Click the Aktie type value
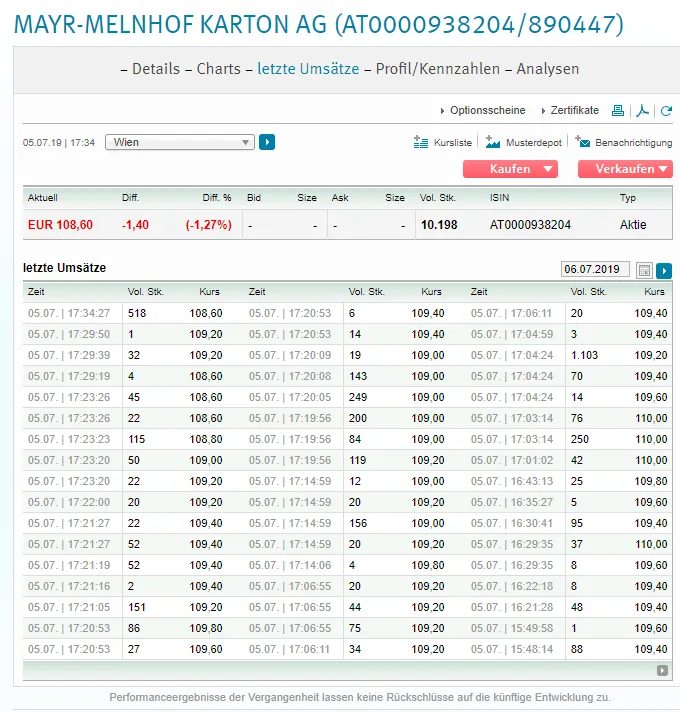 click(x=633, y=225)
